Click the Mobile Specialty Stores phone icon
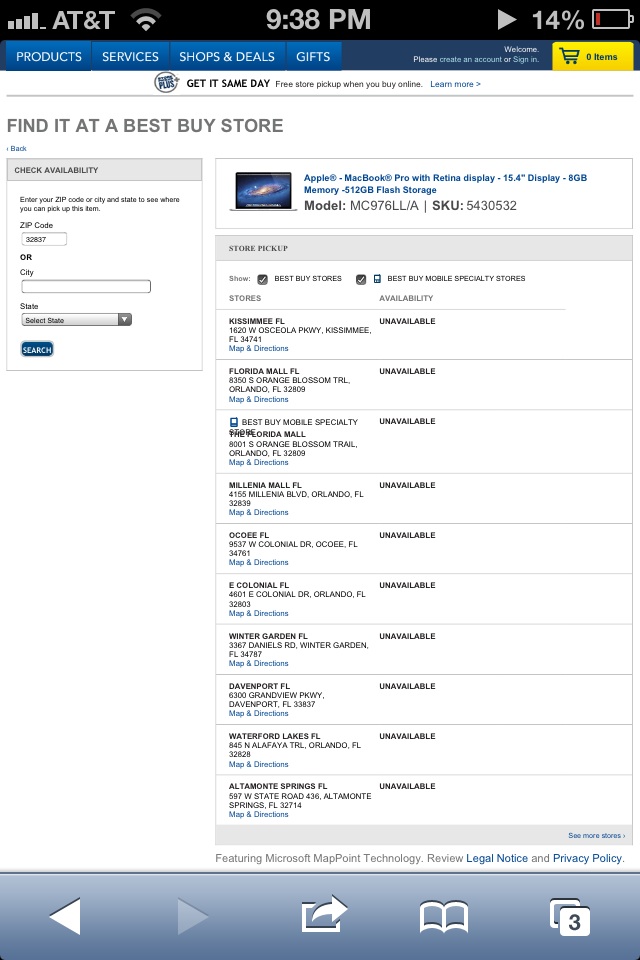 click(x=377, y=279)
